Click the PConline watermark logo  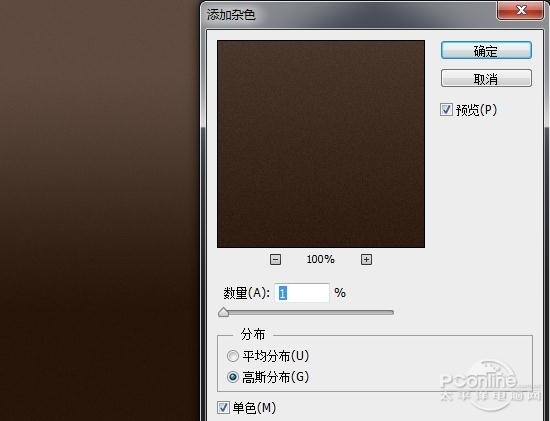490,386
